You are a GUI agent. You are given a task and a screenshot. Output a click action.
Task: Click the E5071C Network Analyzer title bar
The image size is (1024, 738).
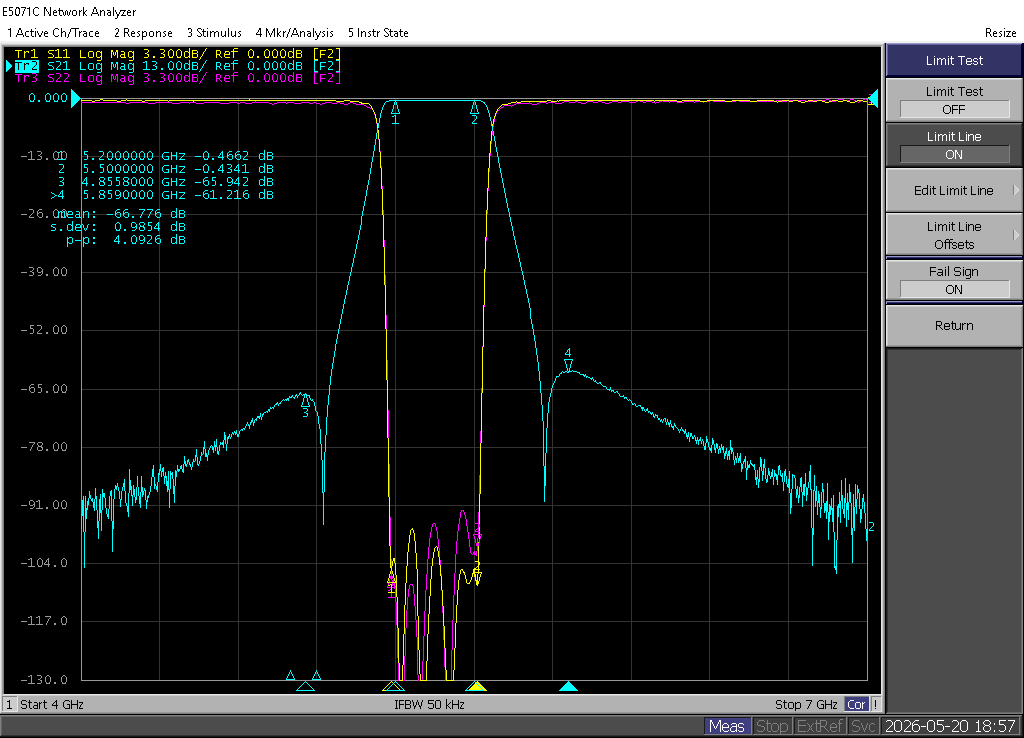pyautogui.click(x=69, y=12)
